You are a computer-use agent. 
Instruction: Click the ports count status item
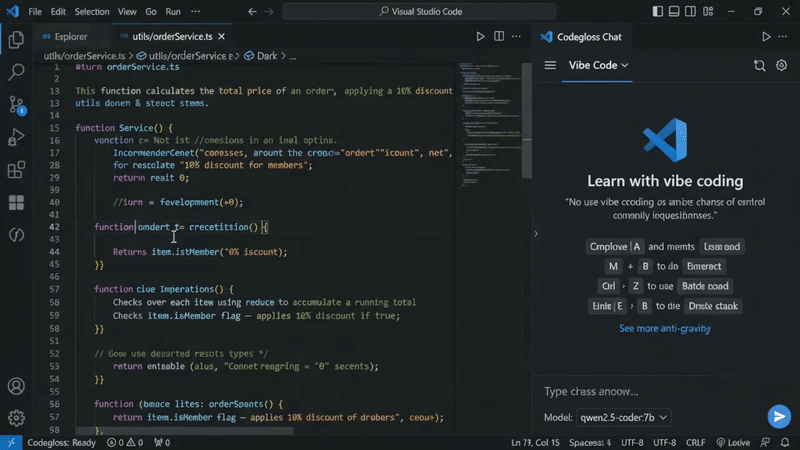click(162, 442)
